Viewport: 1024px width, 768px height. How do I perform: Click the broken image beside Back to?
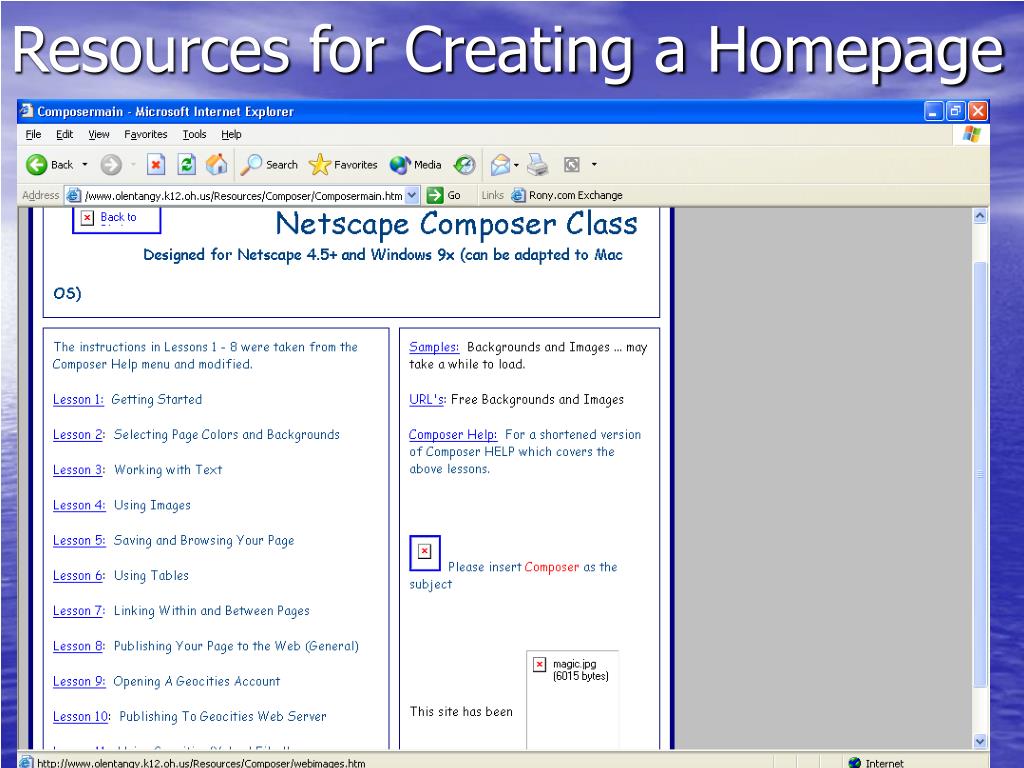(x=88, y=217)
